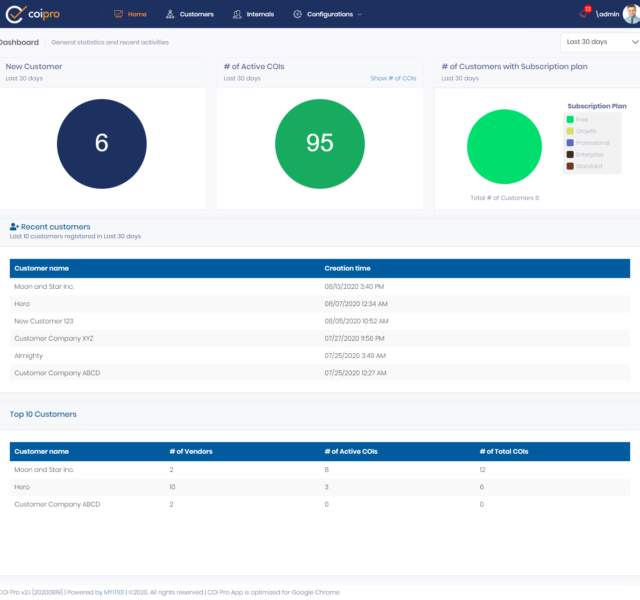Viewport: 640px width, 600px height.
Task: Click the Enterprise legend color swatch
Action: coord(570,154)
